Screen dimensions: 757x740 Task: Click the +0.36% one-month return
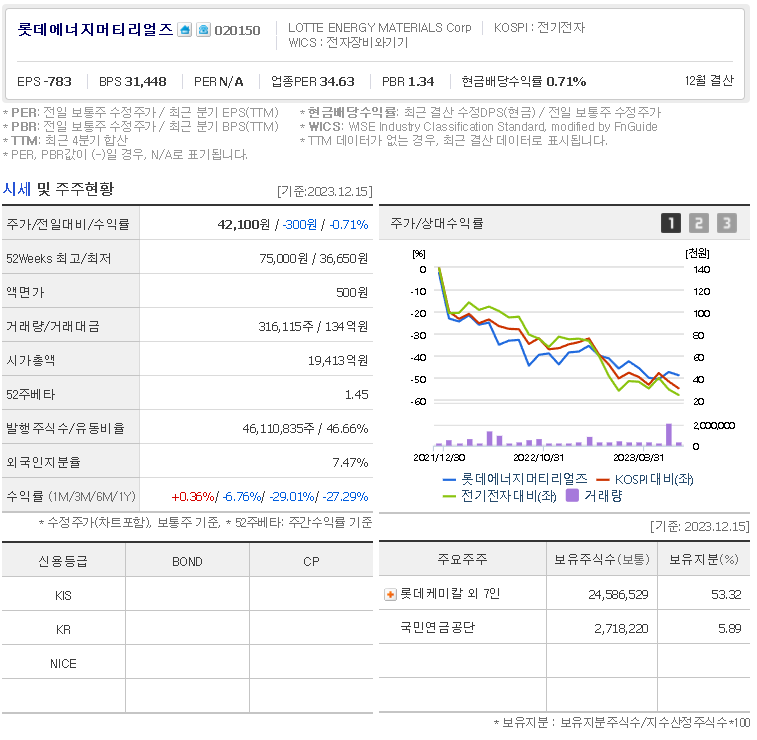pos(193,497)
